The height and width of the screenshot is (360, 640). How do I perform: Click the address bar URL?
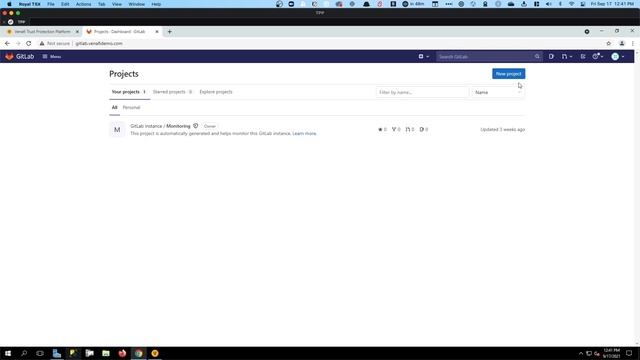99,43
